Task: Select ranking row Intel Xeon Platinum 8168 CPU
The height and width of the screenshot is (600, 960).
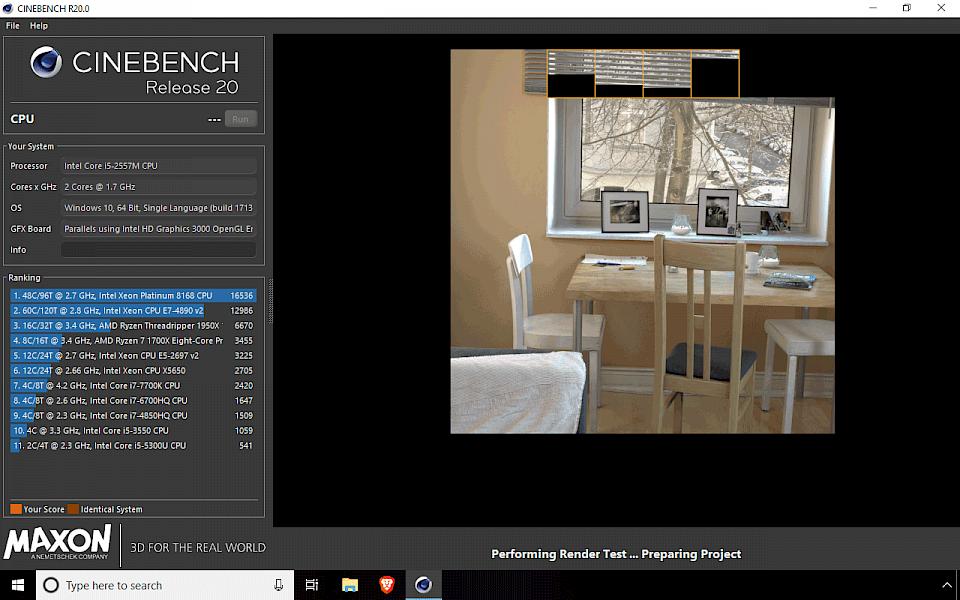Action: tap(133, 296)
